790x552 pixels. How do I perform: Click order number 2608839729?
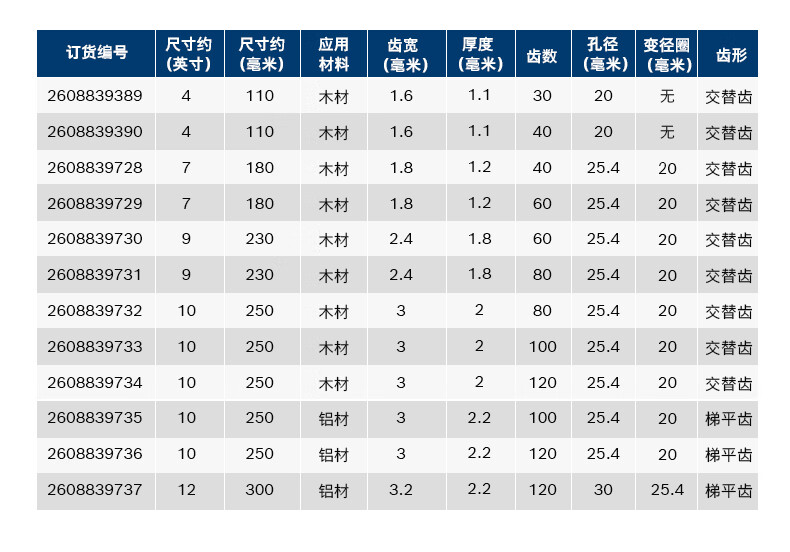pos(95,204)
